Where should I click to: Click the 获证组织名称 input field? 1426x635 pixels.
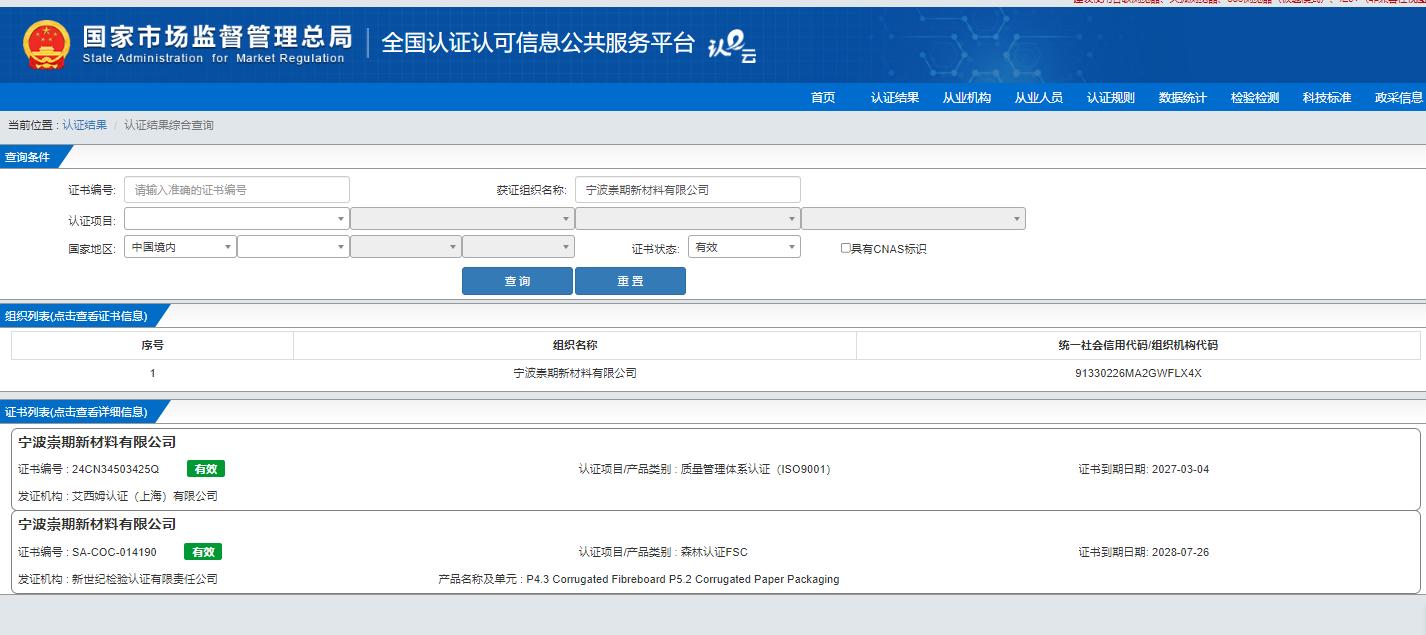click(687, 190)
